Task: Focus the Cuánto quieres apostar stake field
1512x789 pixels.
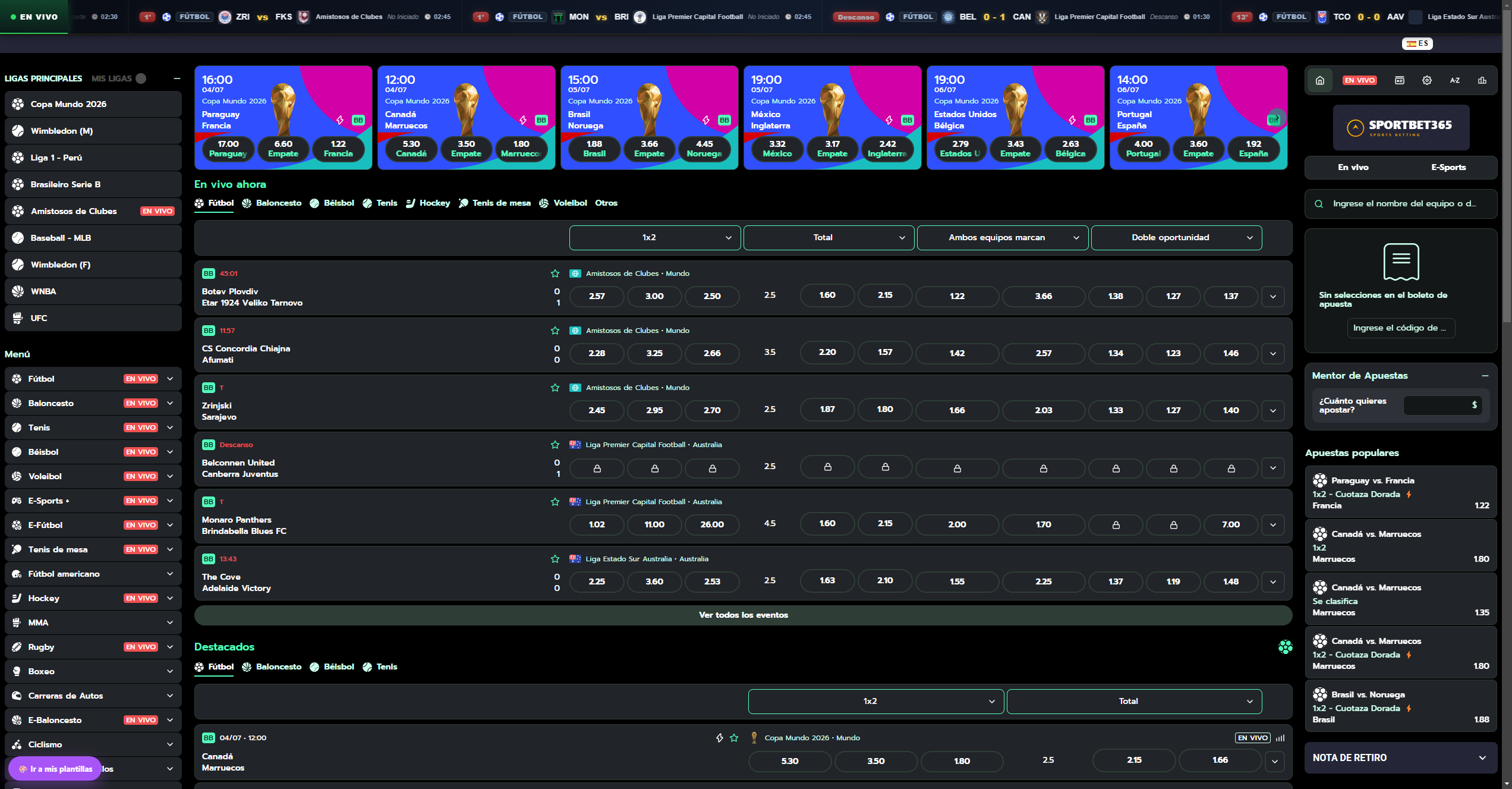Action: pos(1442,405)
